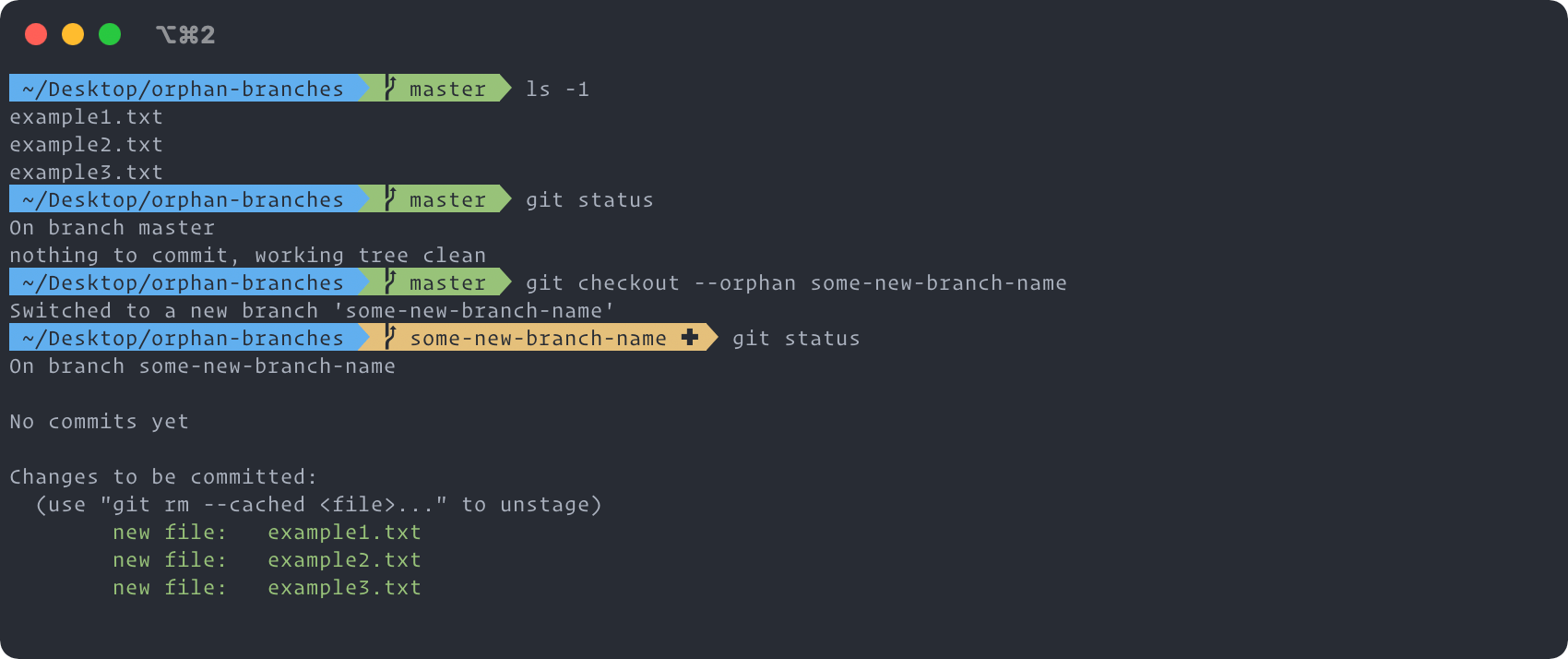
Task: Click the git branch icon before first master
Action: (x=390, y=89)
